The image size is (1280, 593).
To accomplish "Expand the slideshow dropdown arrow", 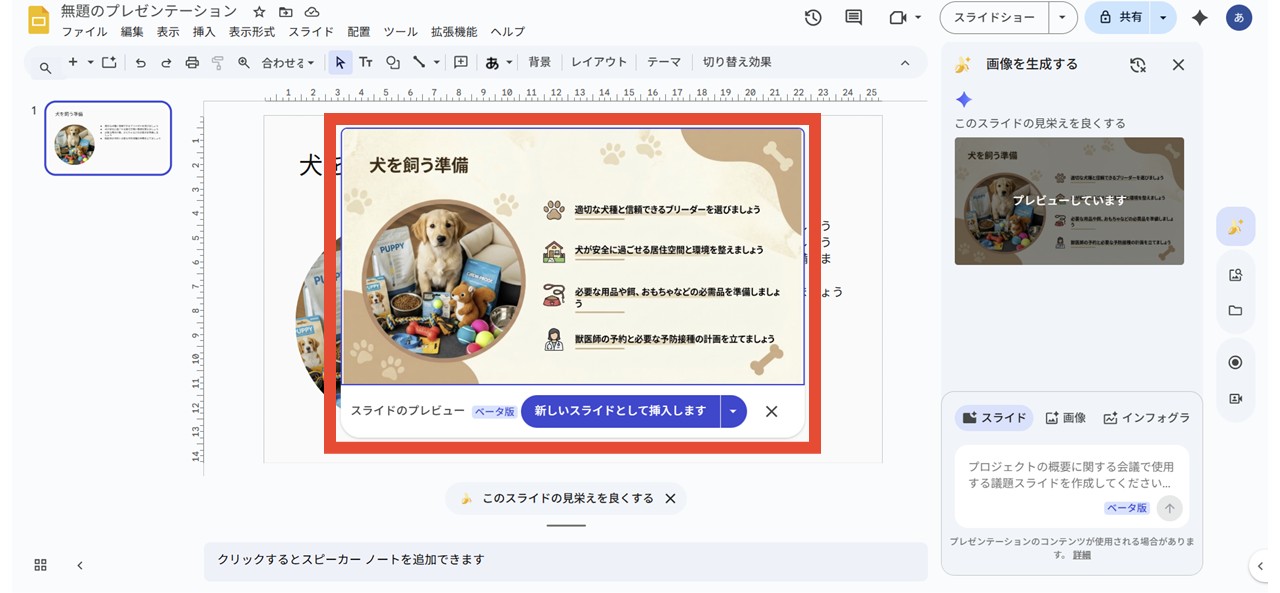I will pos(1063,17).
